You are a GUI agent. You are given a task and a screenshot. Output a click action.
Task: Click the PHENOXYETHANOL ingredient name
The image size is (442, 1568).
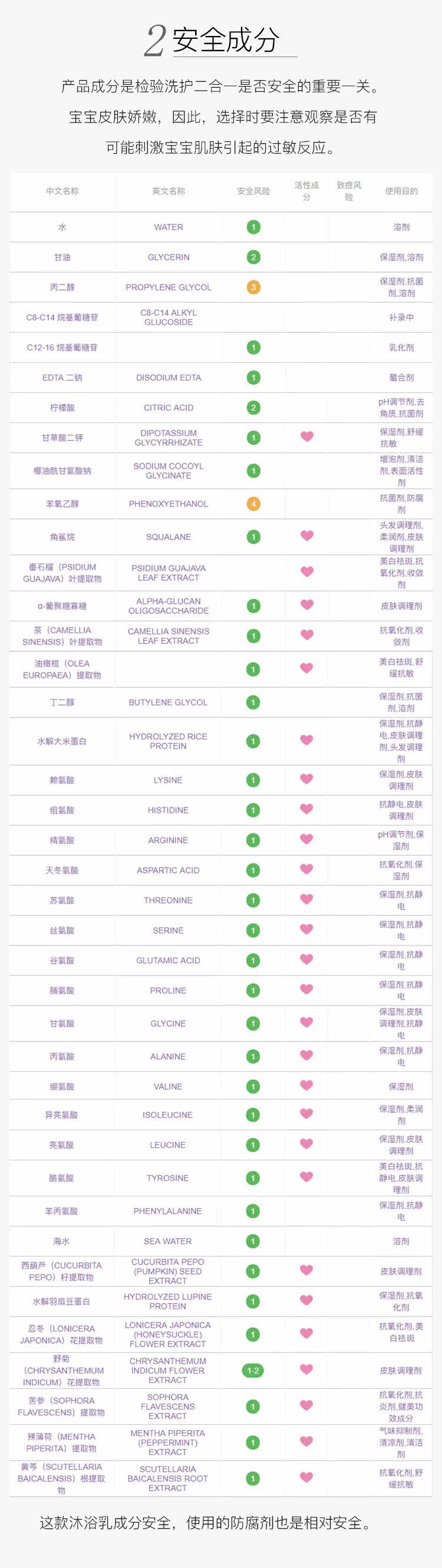point(169,504)
